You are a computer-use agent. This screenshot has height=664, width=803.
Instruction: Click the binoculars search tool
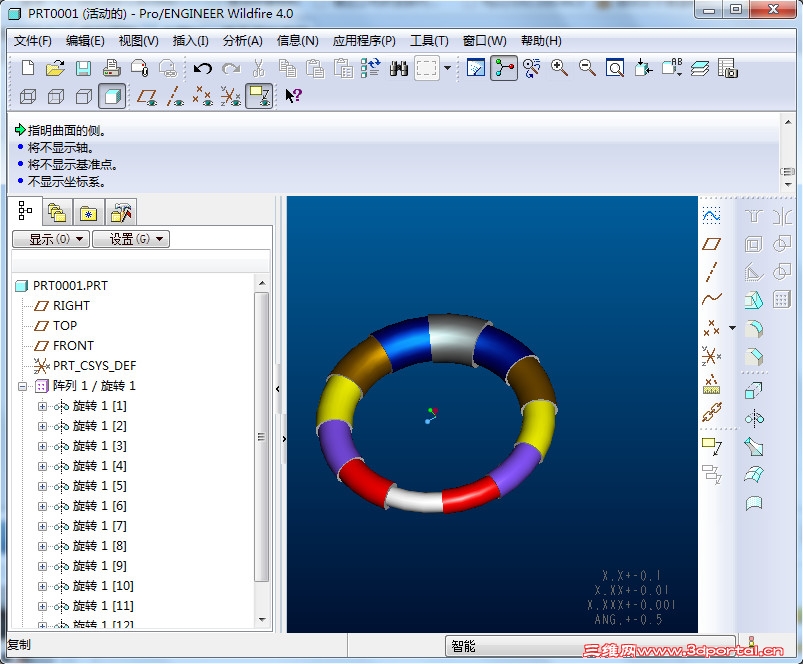[x=398, y=68]
